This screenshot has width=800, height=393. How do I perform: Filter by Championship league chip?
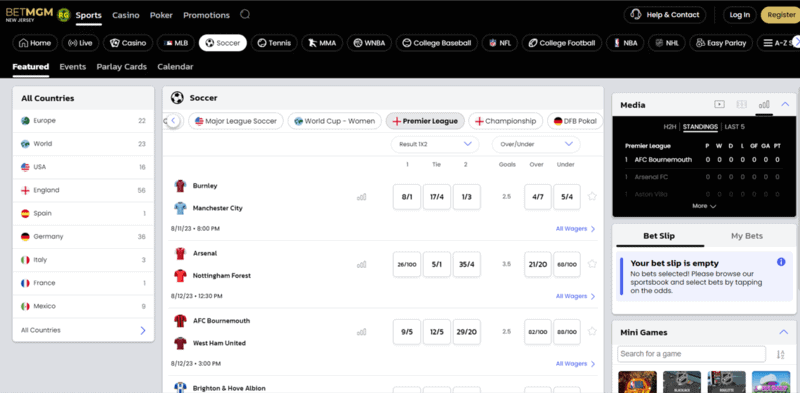click(x=506, y=121)
